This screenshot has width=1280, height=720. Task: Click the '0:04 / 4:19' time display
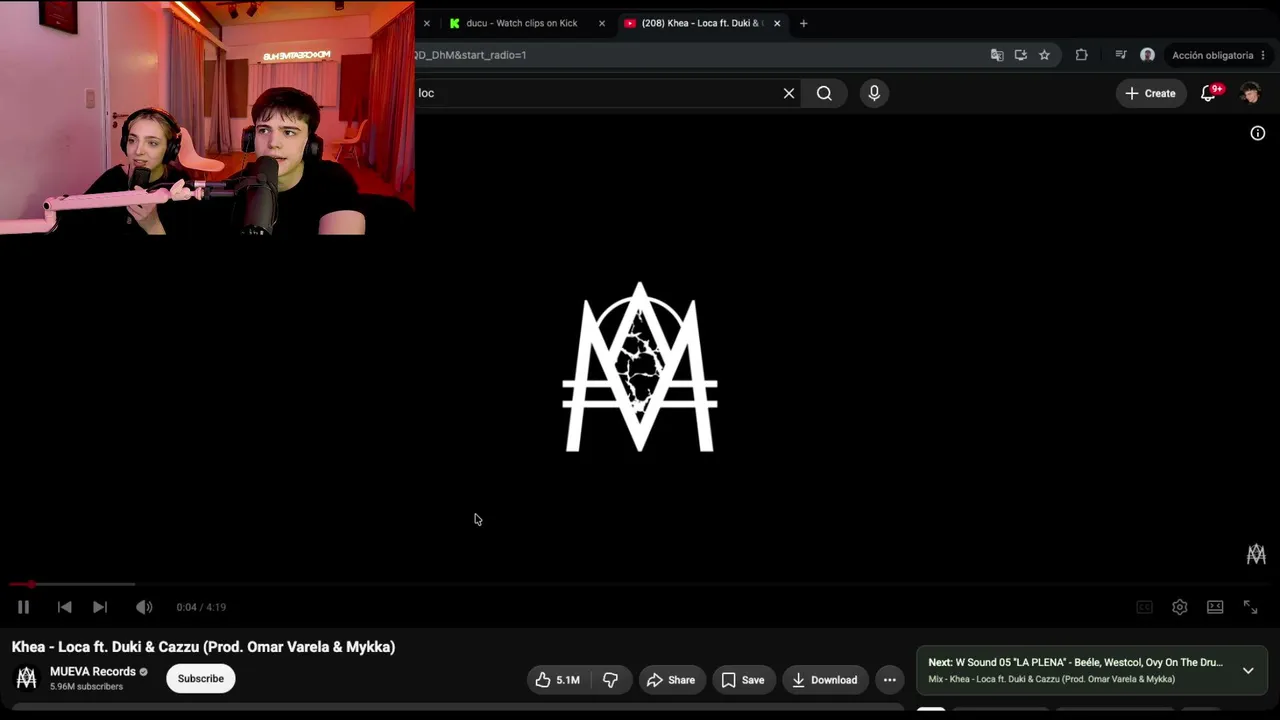coord(201,607)
